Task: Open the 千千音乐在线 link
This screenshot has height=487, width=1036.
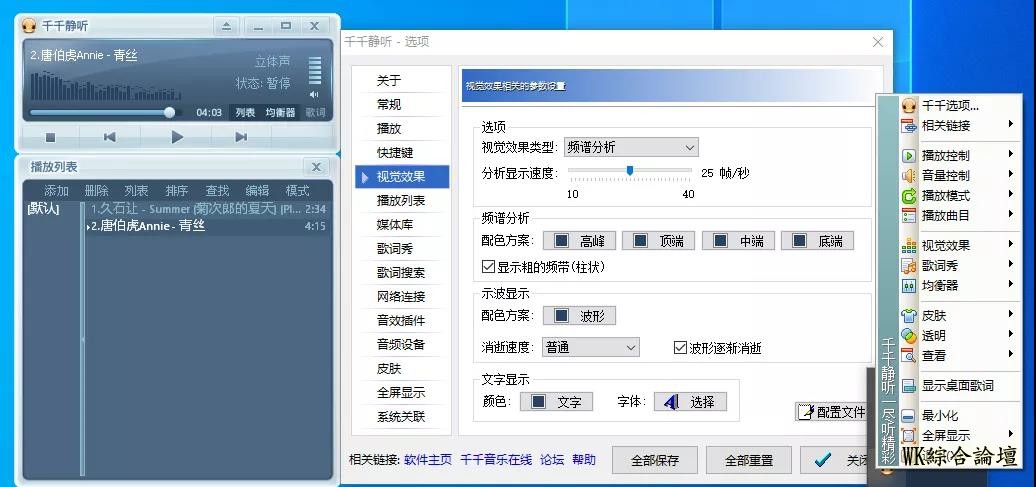Action: 496,459
